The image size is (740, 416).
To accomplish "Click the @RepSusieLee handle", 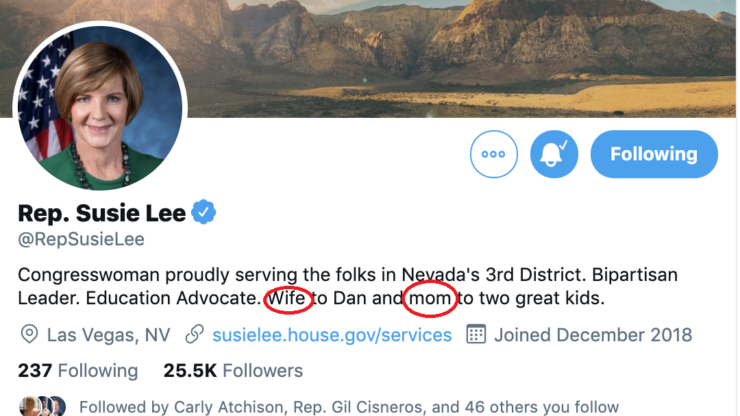I will [x=81, y=239].
